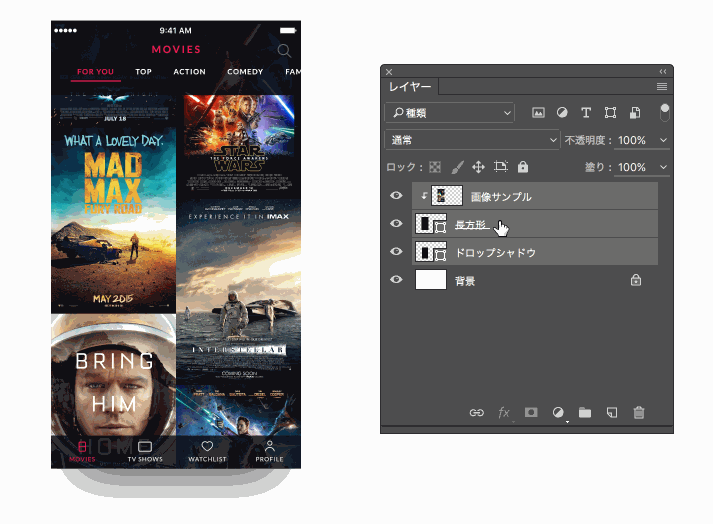Screen dimensions: 713x524
Task: Filter layers by type (T) layers
Action: click(586, 113)
